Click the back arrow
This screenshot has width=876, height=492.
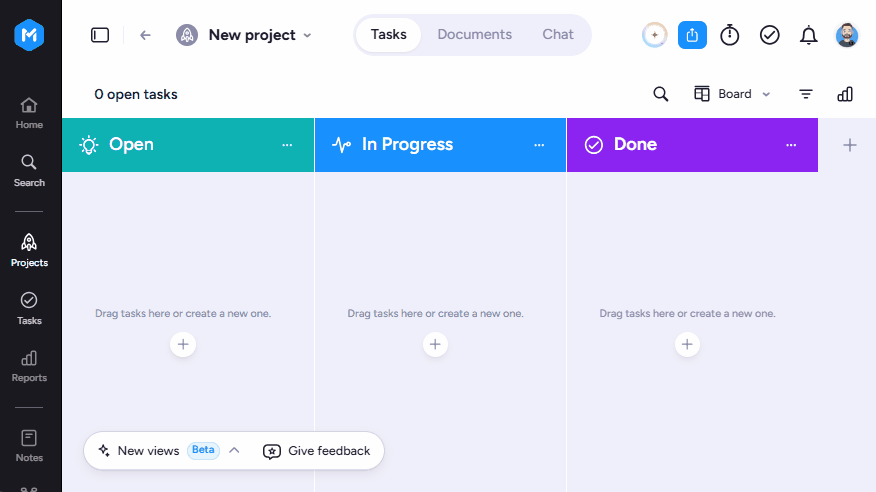145,35
